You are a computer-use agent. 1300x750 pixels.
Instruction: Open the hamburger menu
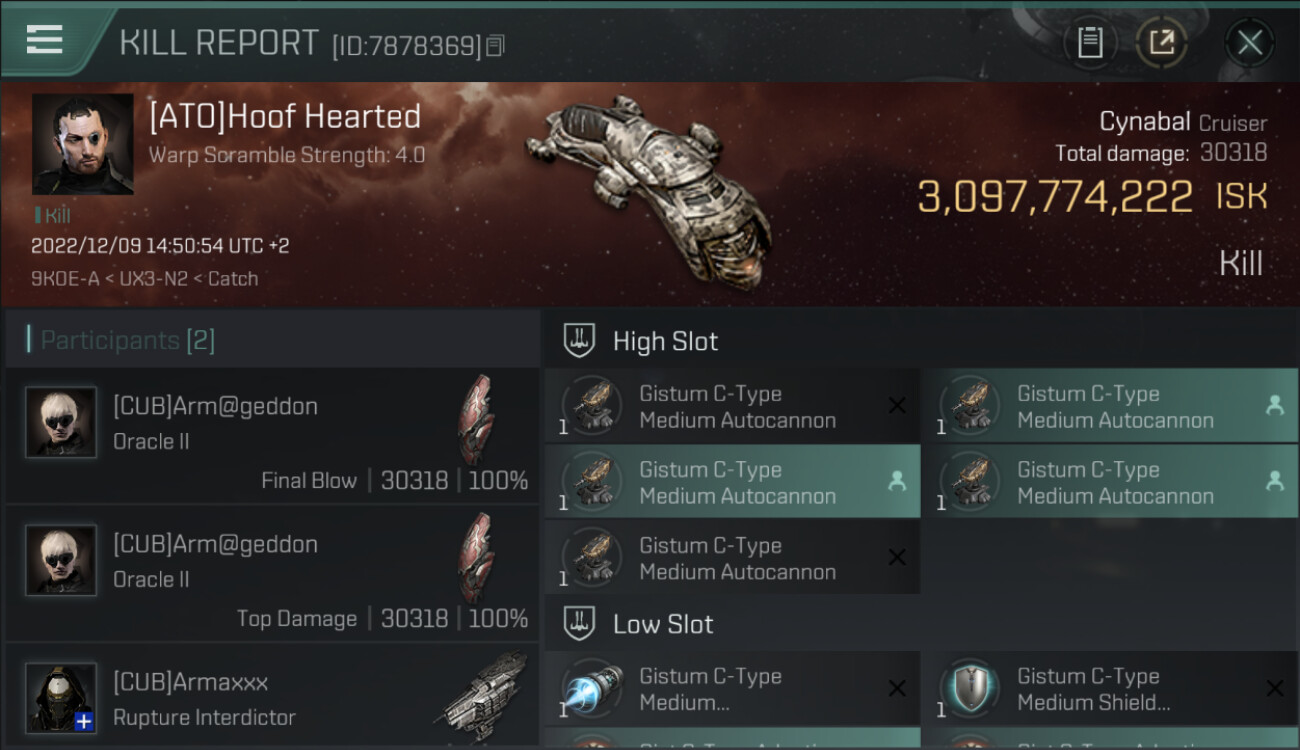[x=45, y=39]
